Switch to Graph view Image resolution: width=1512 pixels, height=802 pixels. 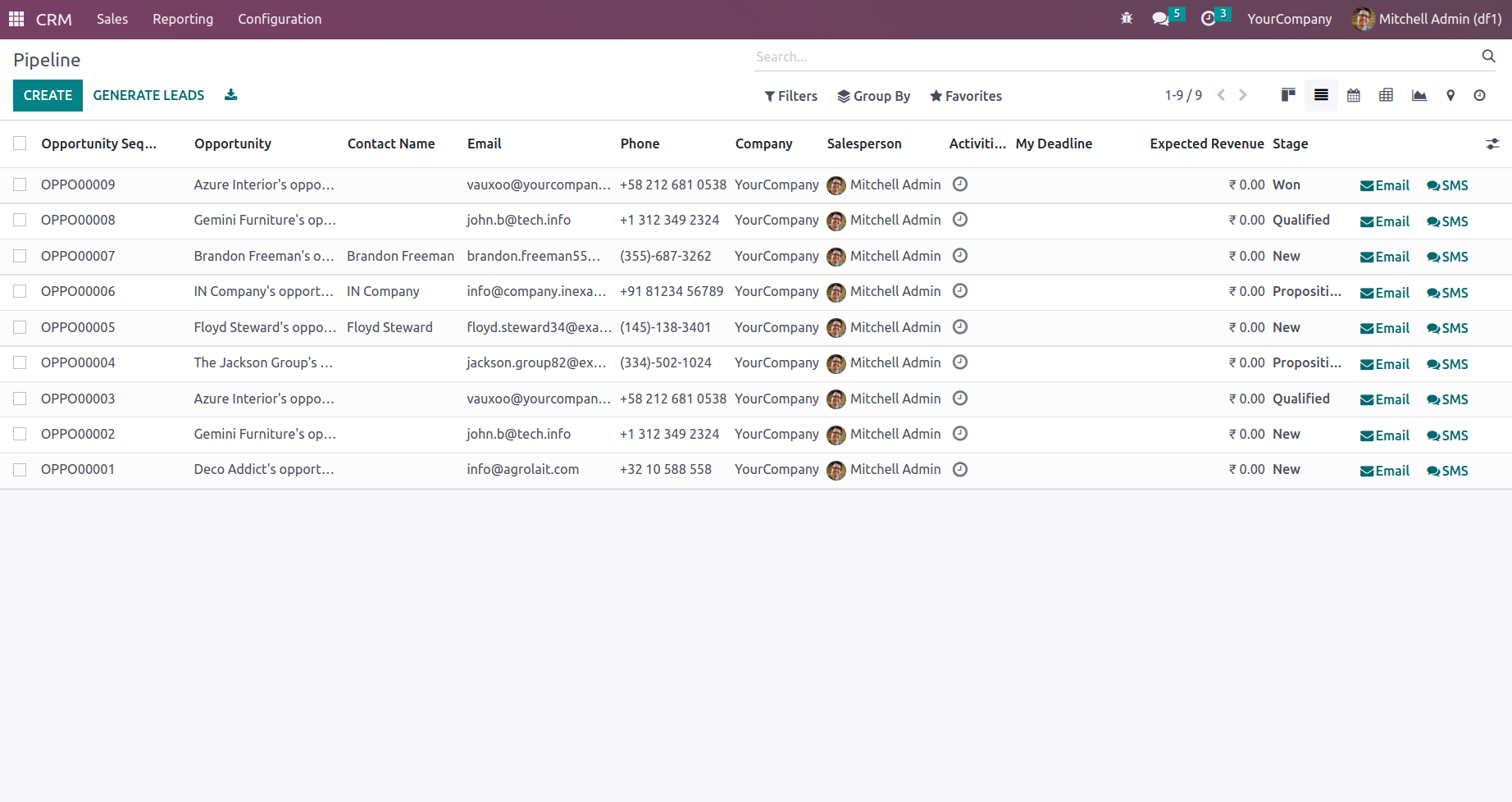tap(1419, 95)
